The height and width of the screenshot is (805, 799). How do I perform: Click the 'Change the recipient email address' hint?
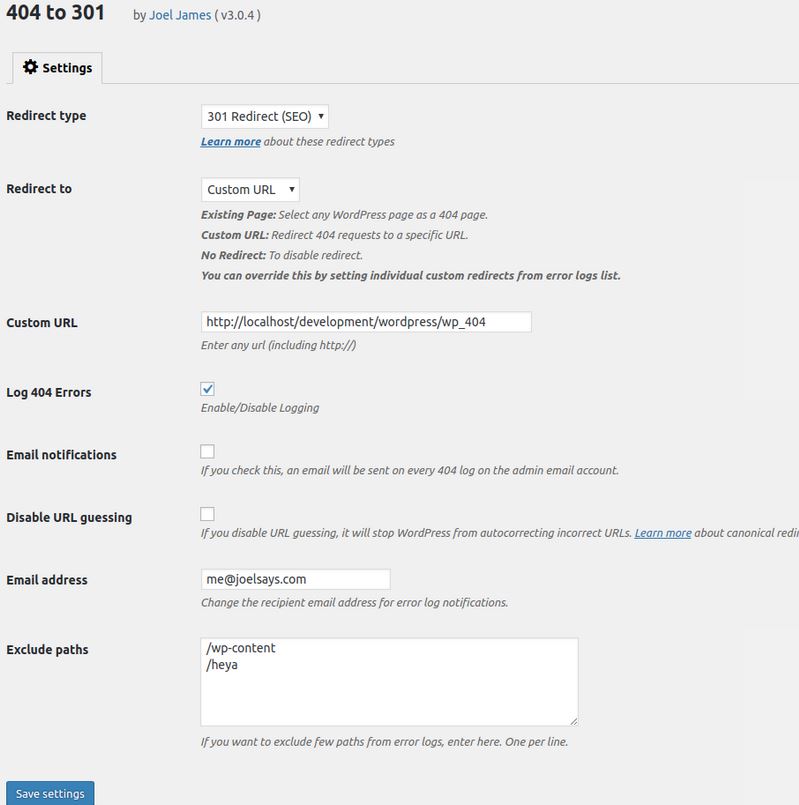354,603
